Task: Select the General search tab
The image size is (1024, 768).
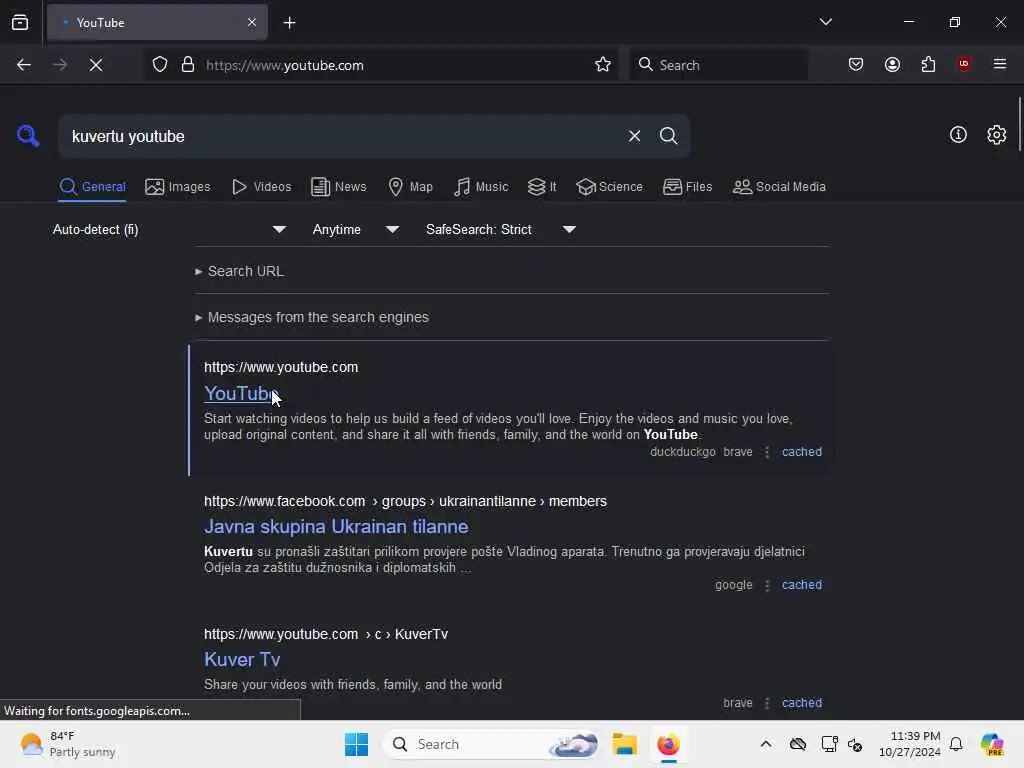Action: (x=92, y=187)
